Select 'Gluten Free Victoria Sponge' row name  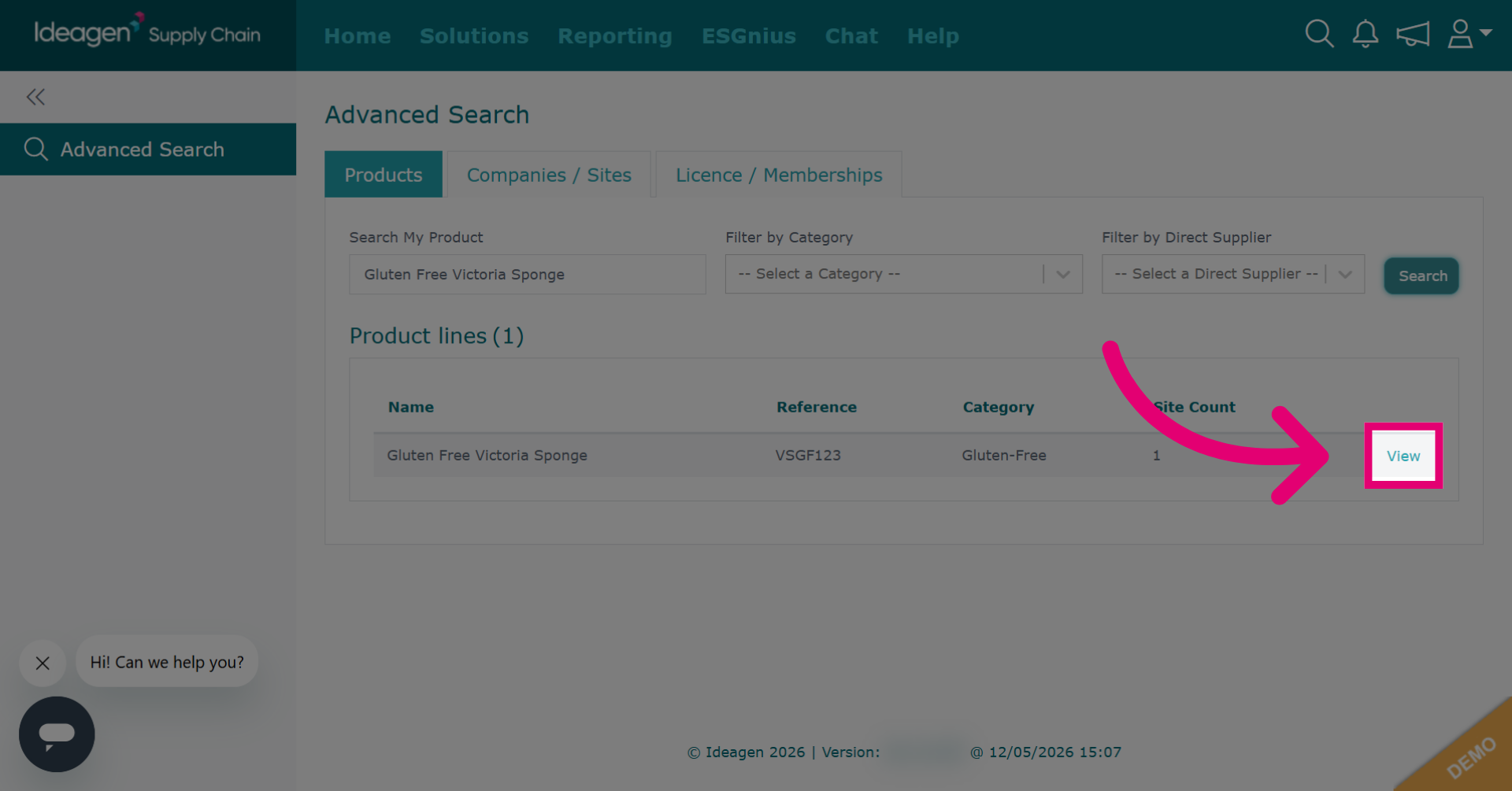487,455
